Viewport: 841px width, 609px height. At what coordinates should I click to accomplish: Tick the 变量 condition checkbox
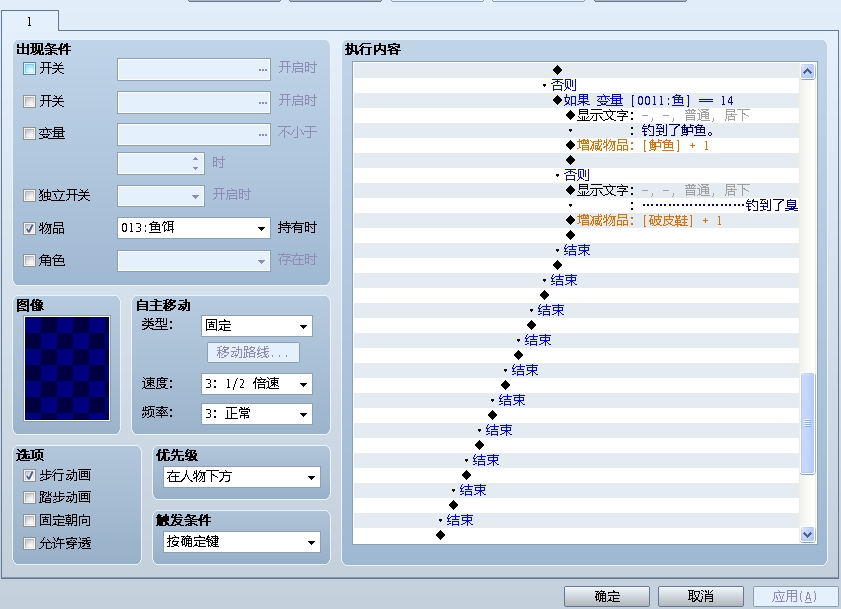pyautogui.click(x=29, y=133)
